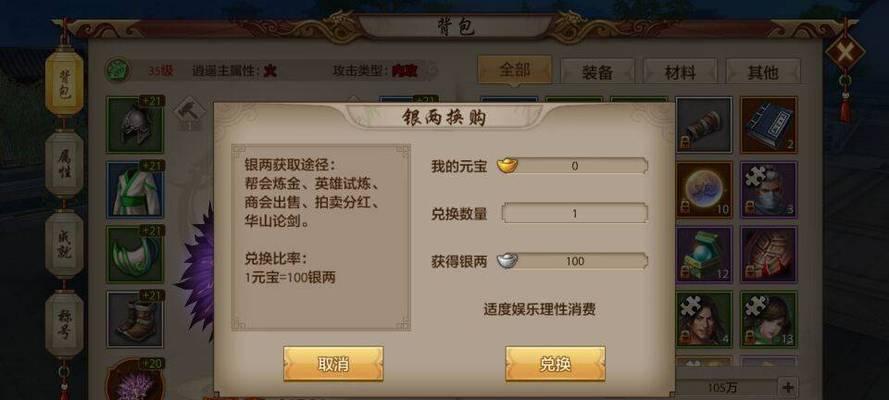Select the glowing orb item with count 10

click(704, 190)
